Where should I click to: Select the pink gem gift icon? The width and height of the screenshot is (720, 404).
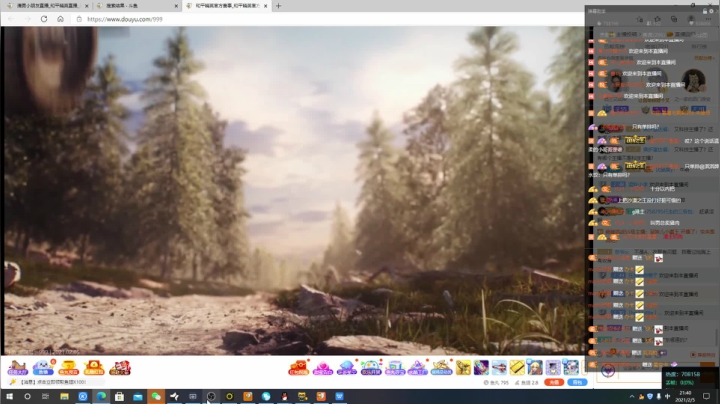point(322,368)
